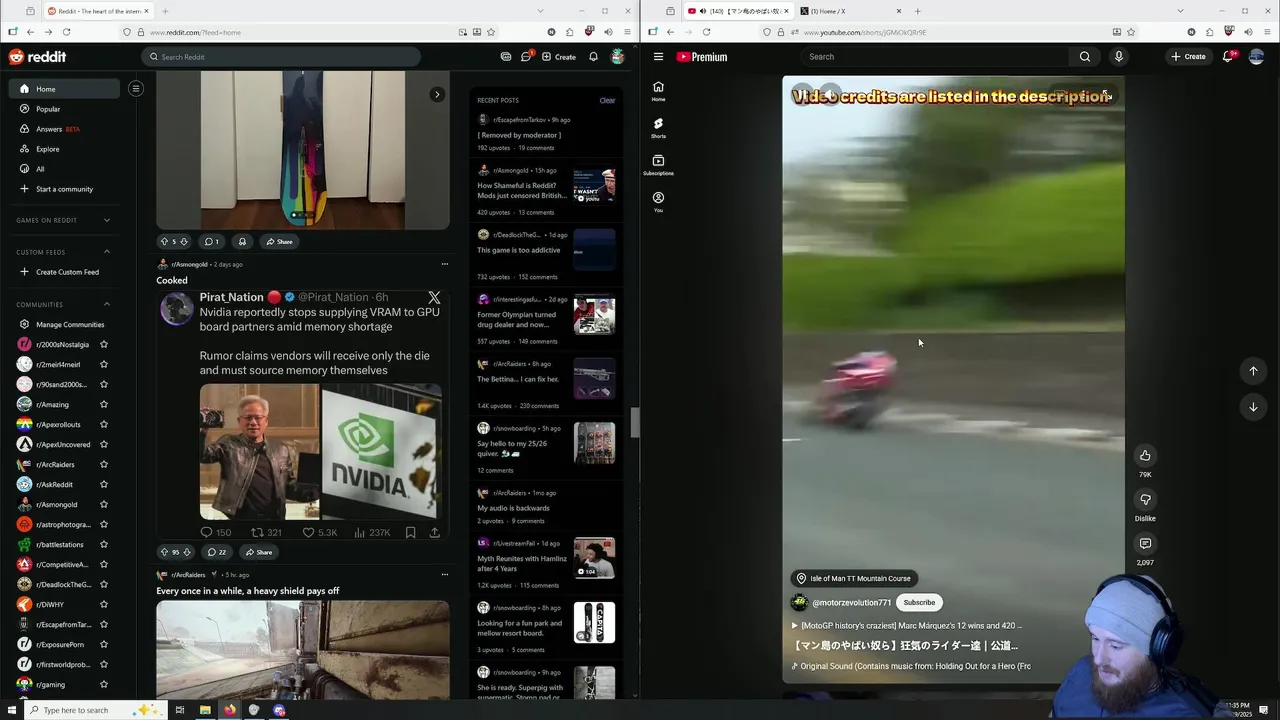Open Isle of Man TT Mountain Course location
1280x720 pixels.
852,578
